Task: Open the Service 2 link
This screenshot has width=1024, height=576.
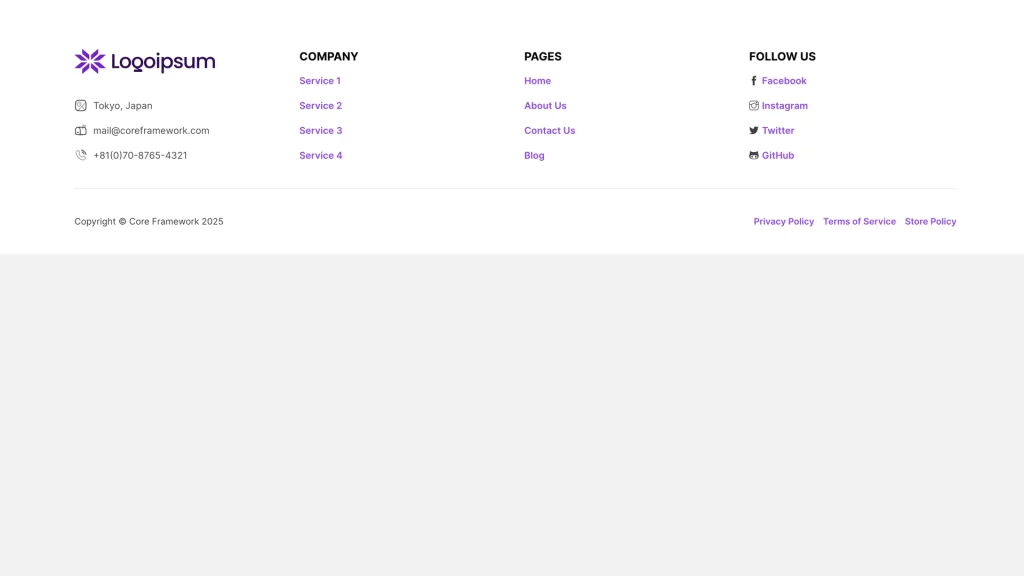Action: coord(320,106)
